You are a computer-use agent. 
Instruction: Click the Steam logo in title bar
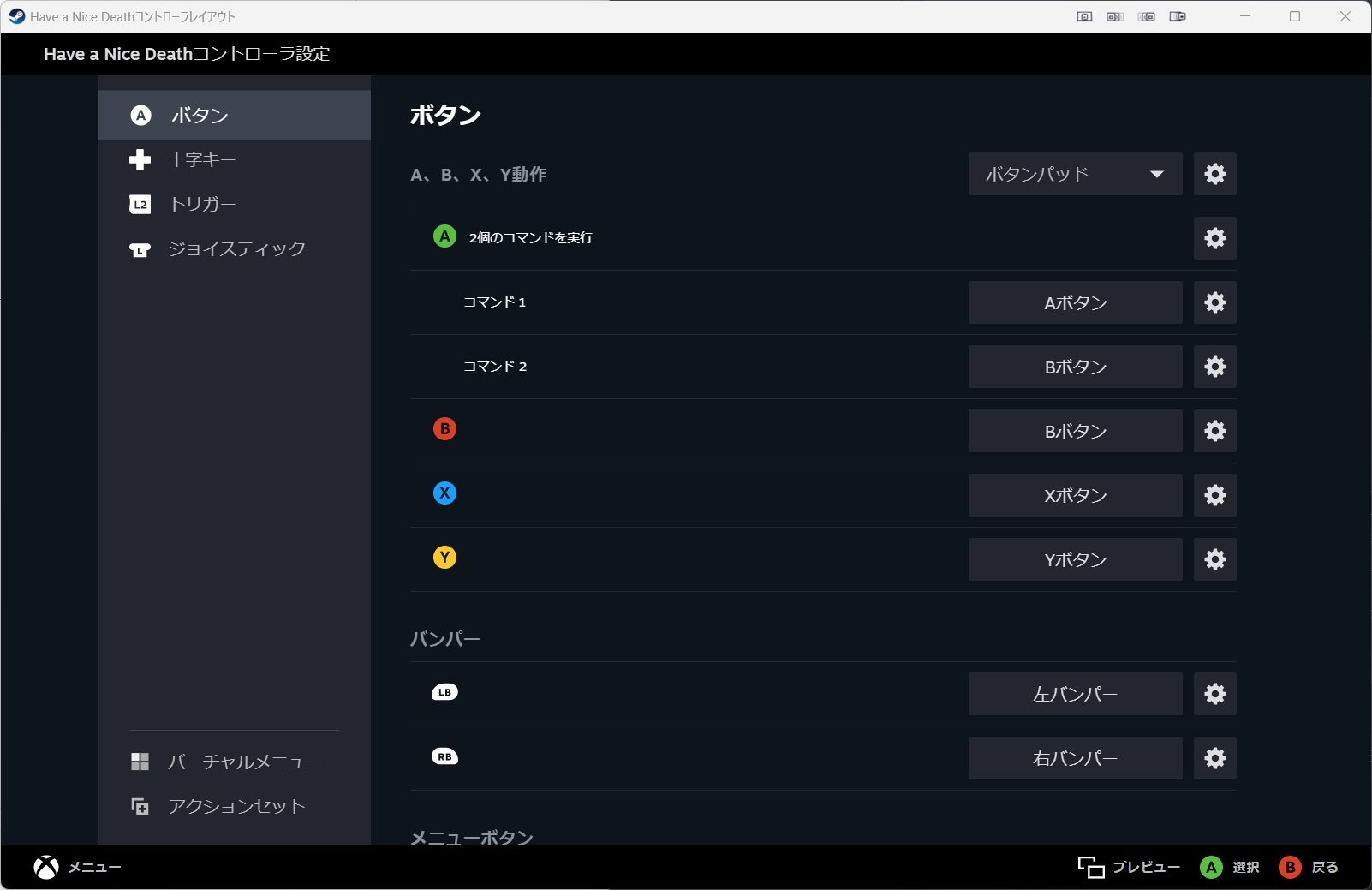pyautogui.click(x=16, y=16)
